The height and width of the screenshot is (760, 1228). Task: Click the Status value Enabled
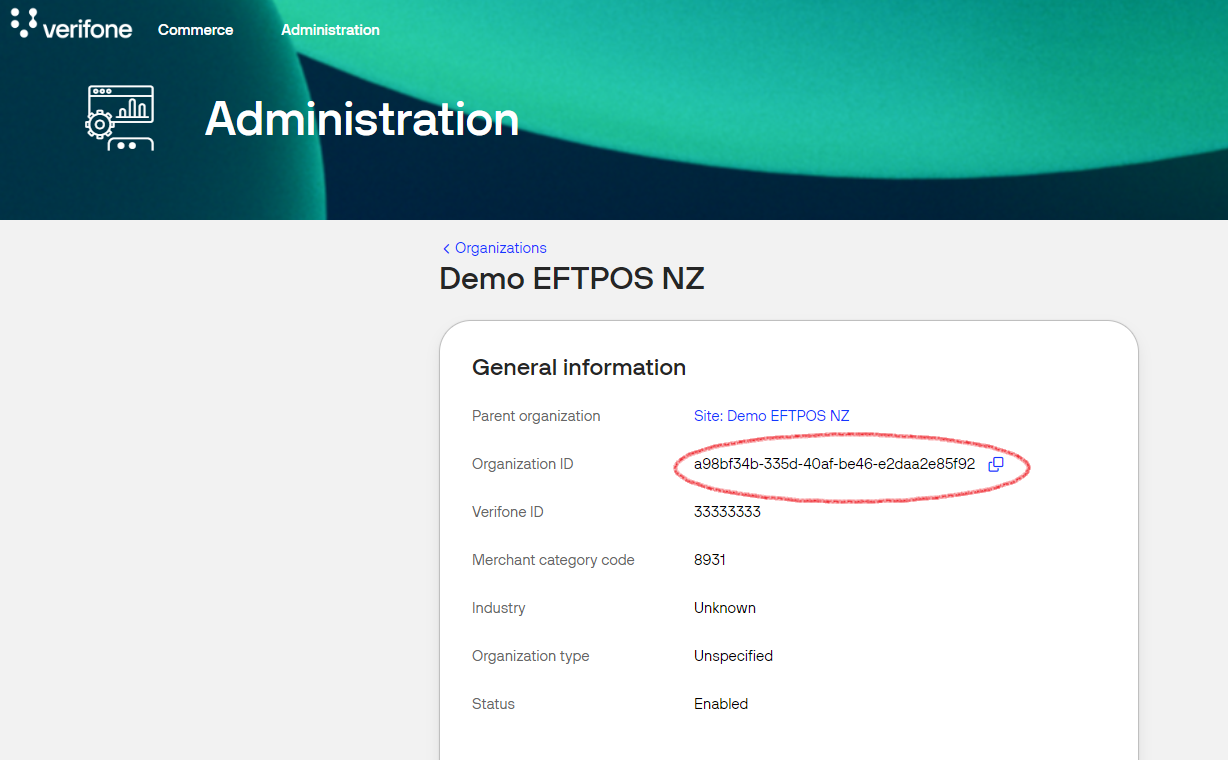721,704
